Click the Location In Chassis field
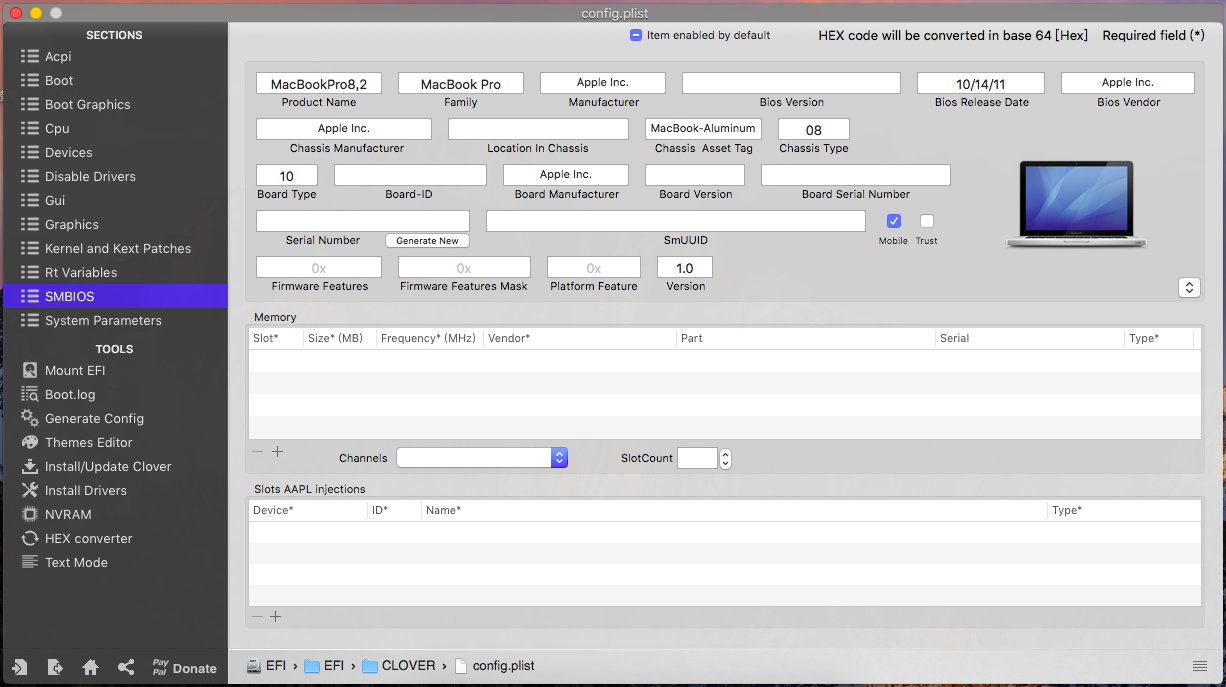Screen dimensions: 1226x687 538,129
